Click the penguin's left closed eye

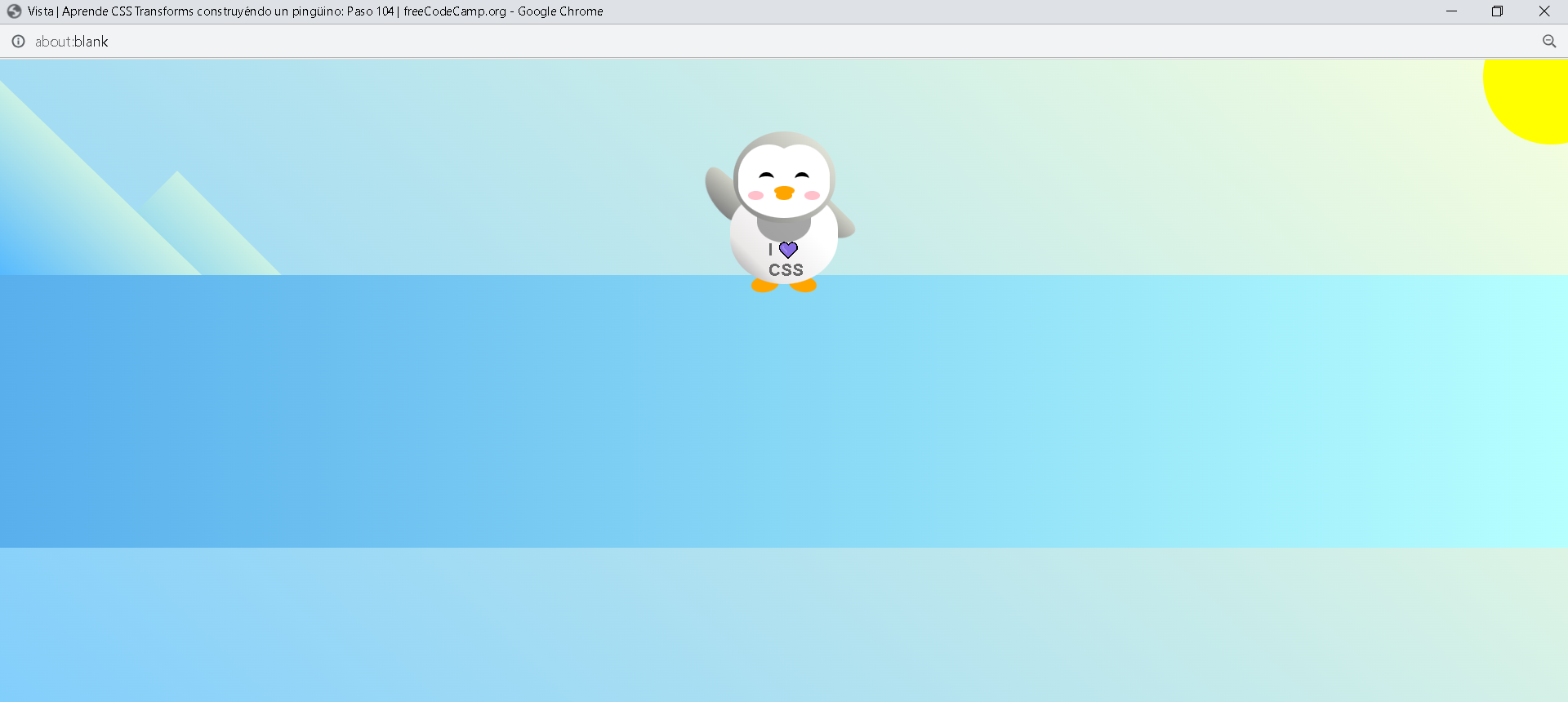766,175
